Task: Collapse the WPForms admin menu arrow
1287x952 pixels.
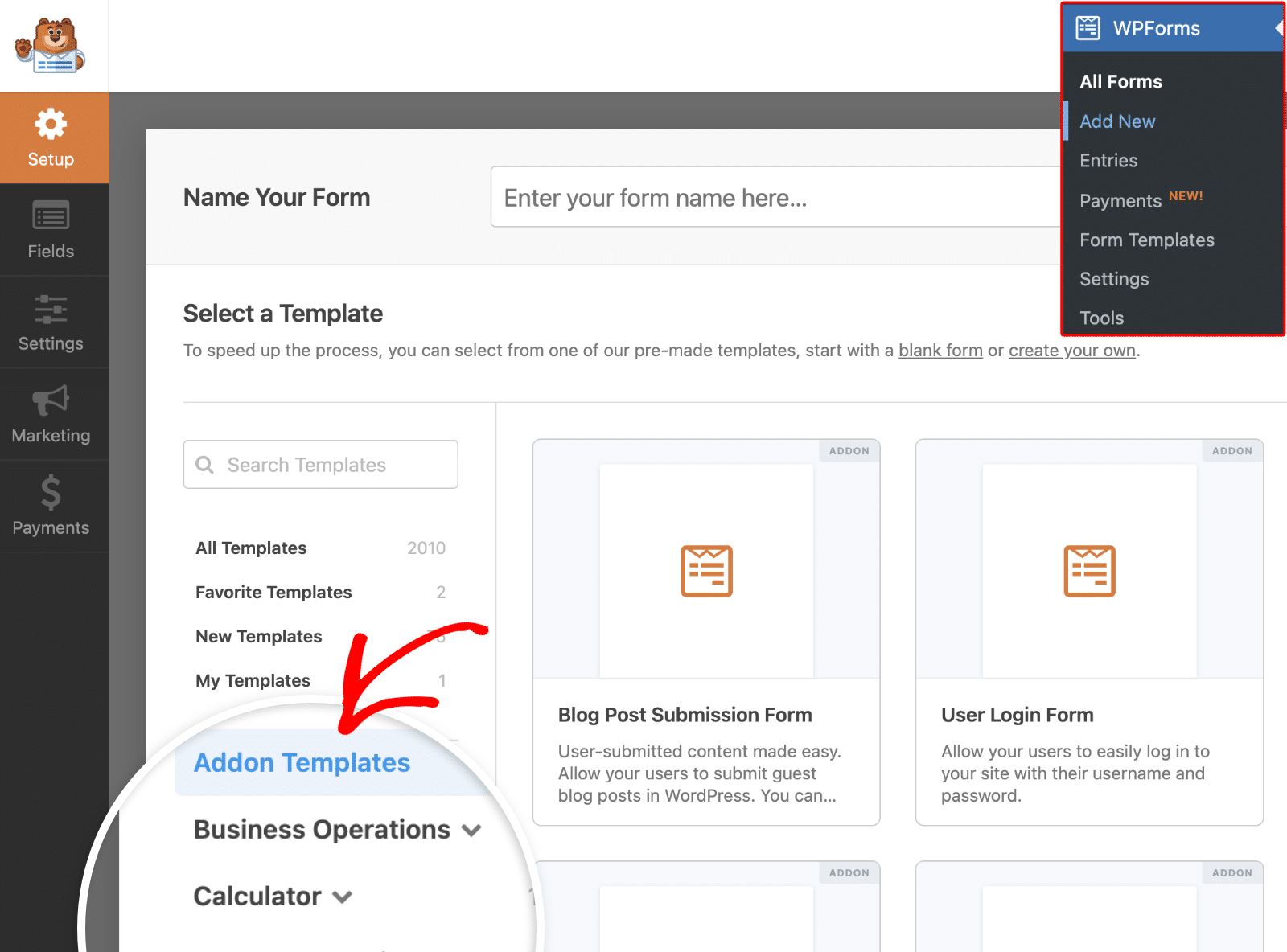Action: 1278,28
